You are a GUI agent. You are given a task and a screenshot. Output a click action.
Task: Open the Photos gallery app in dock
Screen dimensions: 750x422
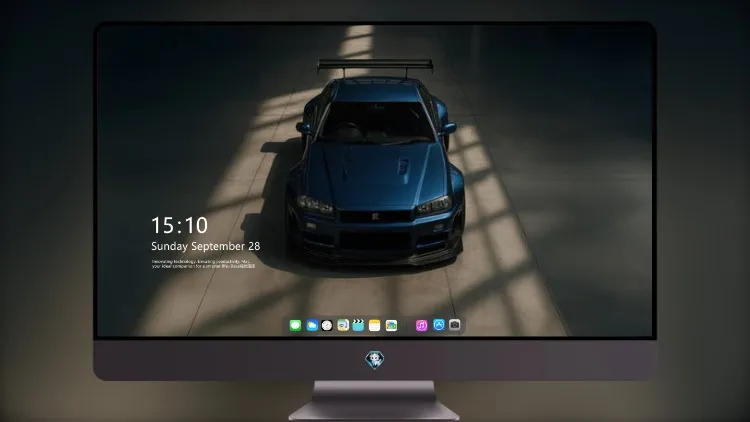tap(391, 326)
